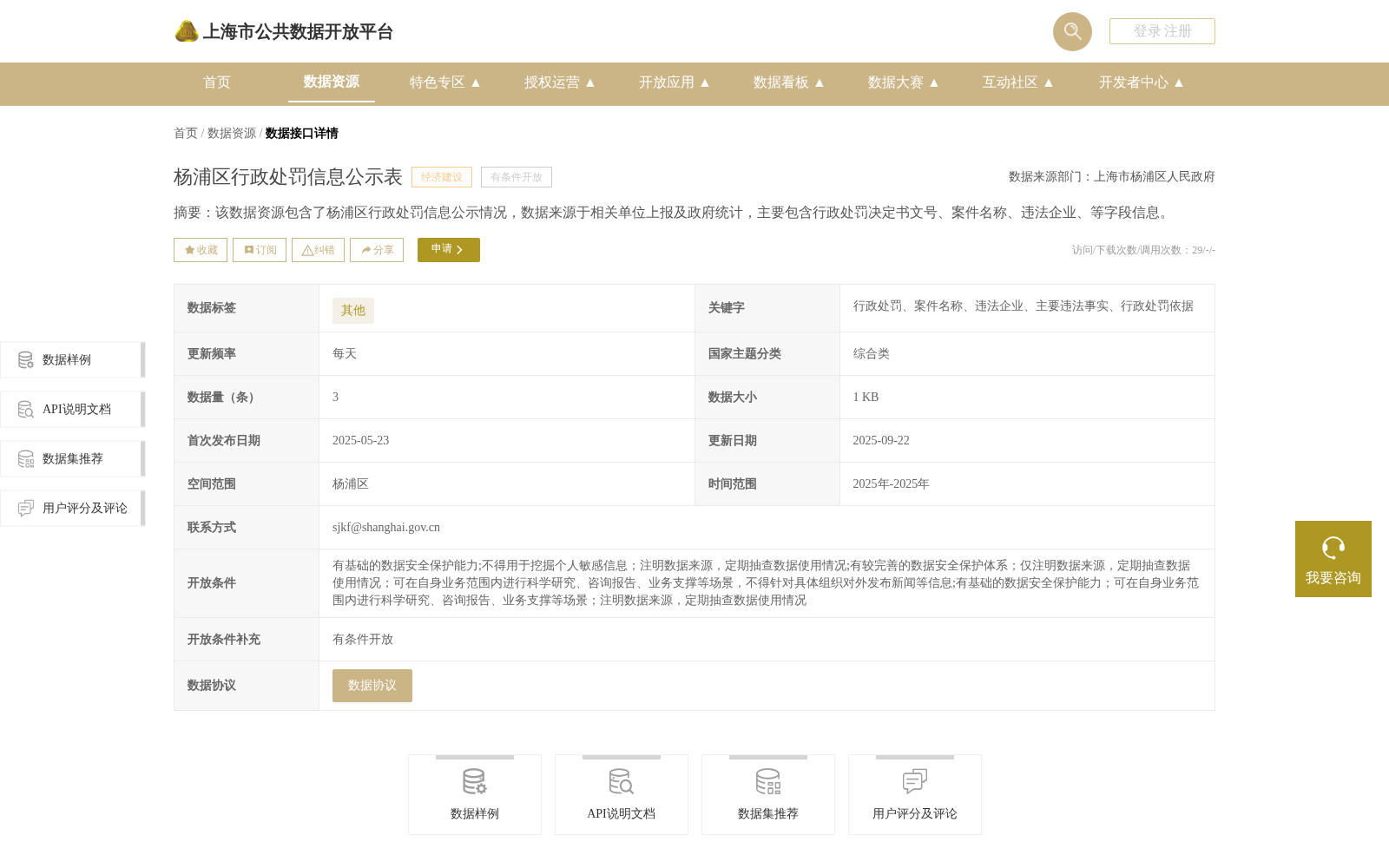Image resolution: width=1389 pixels, height=868 pixels.
Task: Click 数据资源 in the breadcrumb
Action: [232, 133]
